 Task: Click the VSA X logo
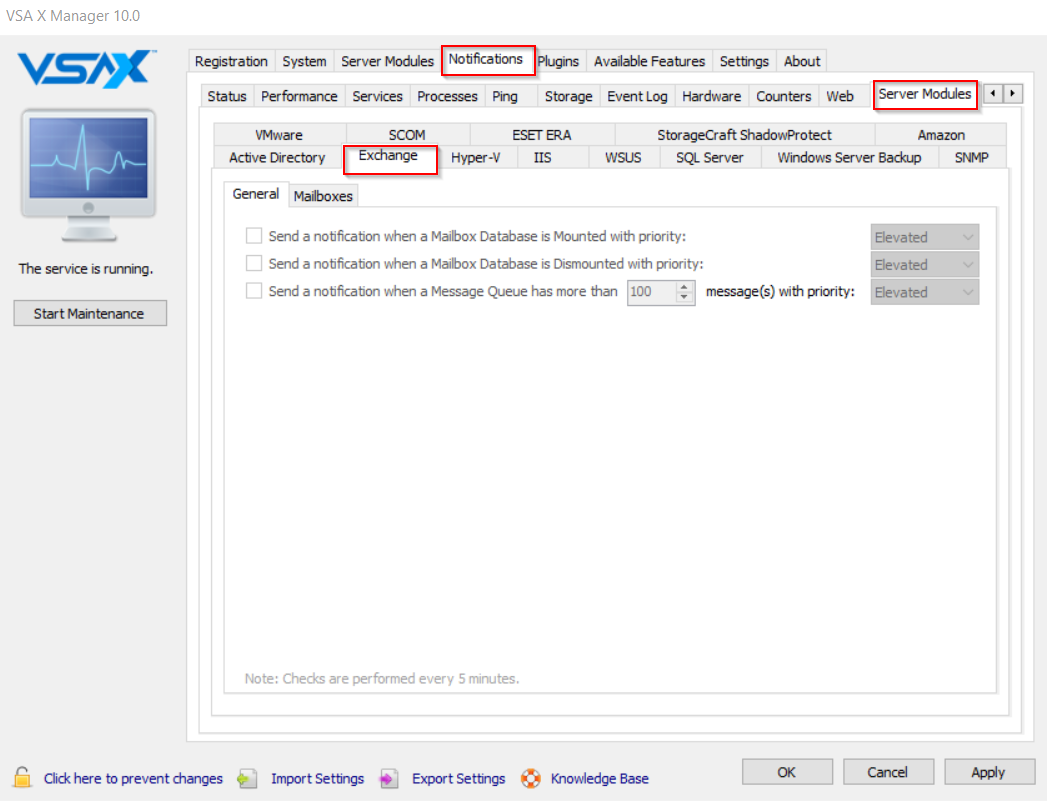[x=87, y=68]
